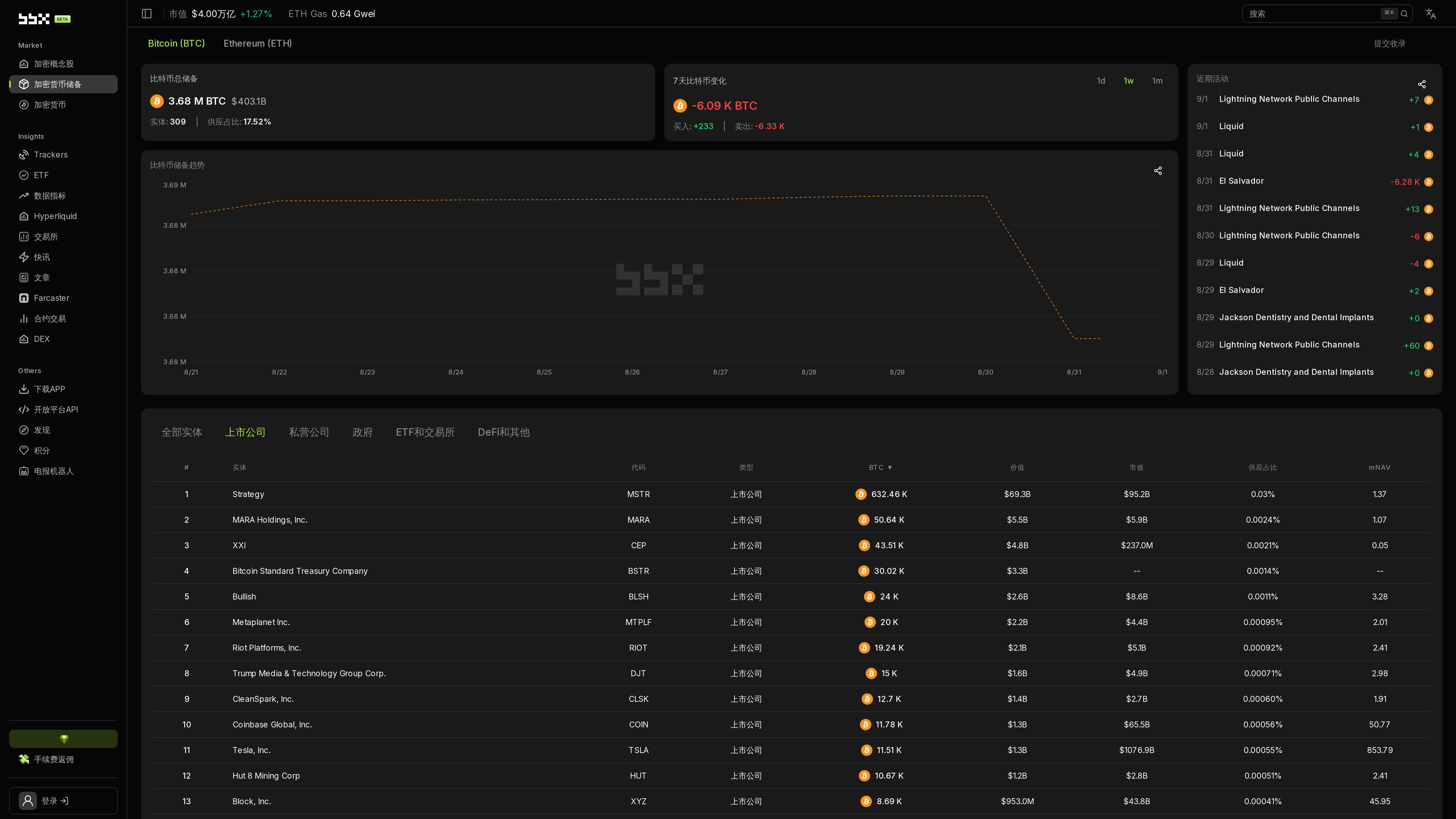
Task: Open 加密货币 sidebar item
Action: 63,105
